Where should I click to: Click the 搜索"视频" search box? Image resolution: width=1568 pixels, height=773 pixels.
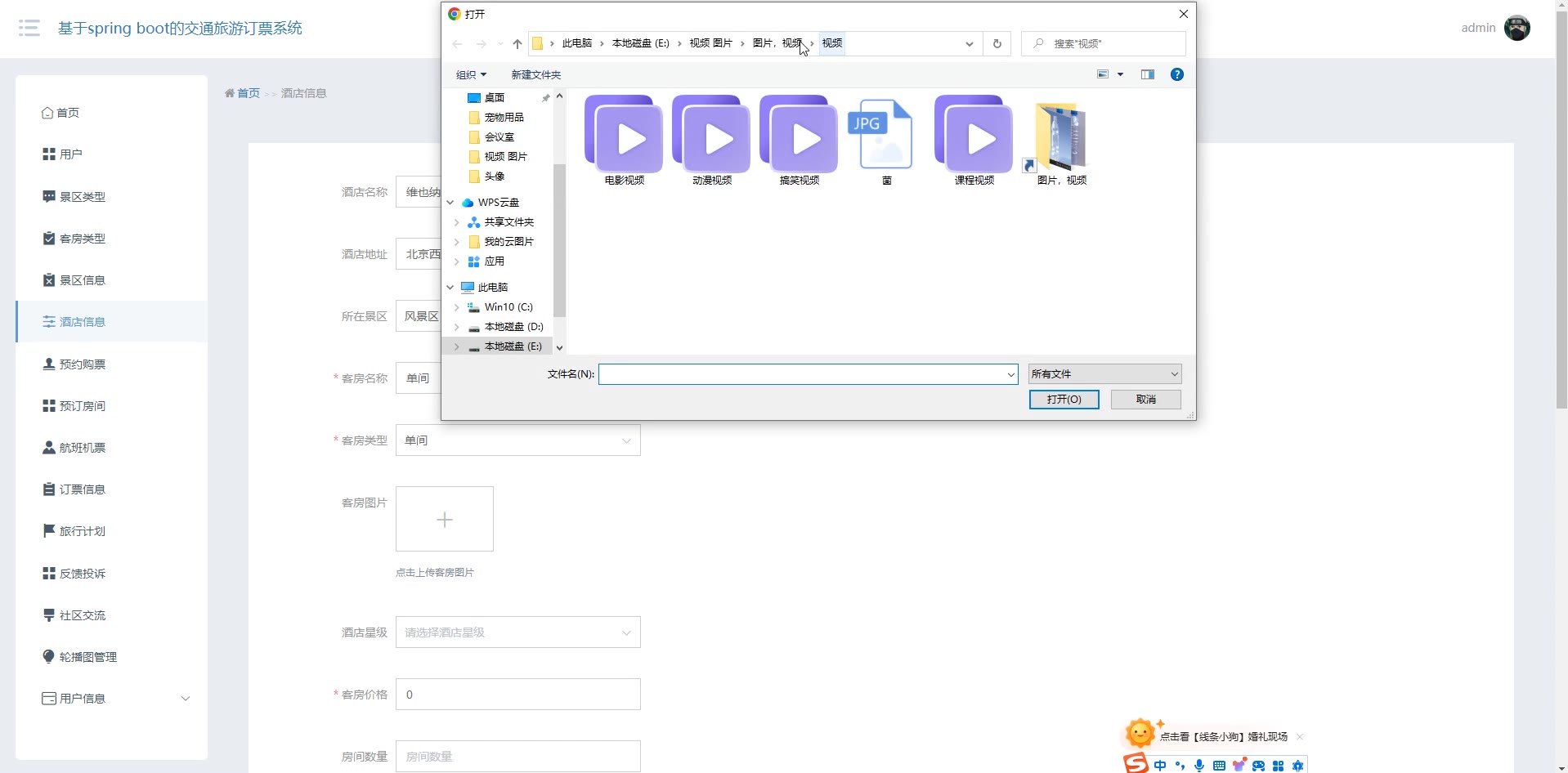[1103, 43]
